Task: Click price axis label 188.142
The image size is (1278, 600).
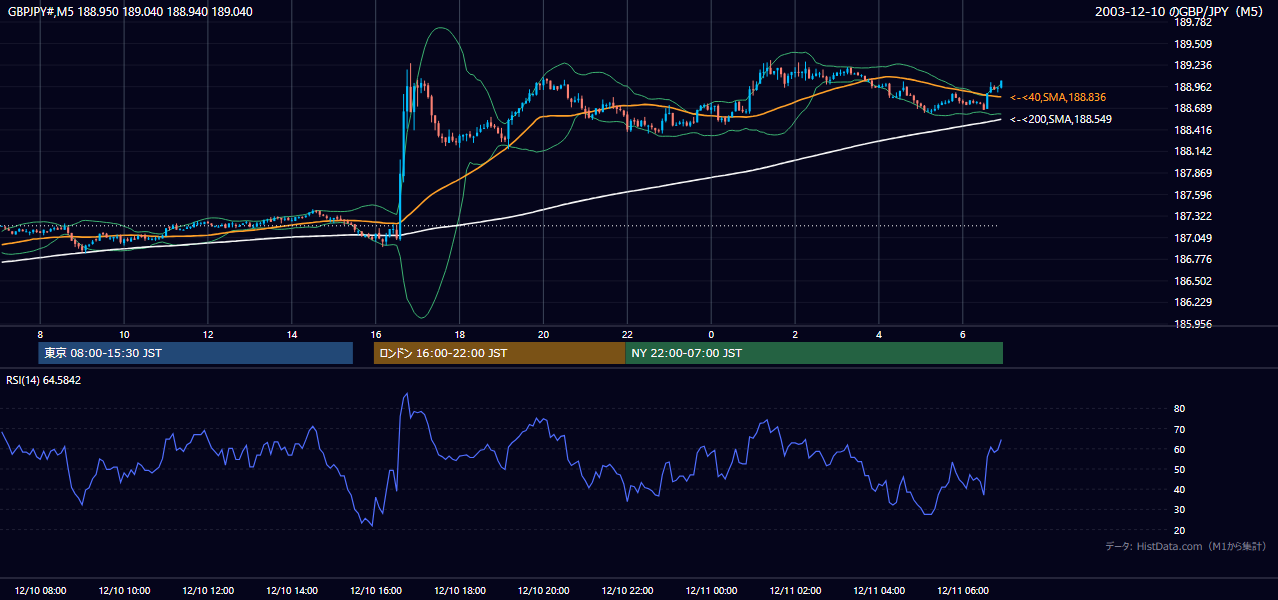Action: [x=1192, y=151]
